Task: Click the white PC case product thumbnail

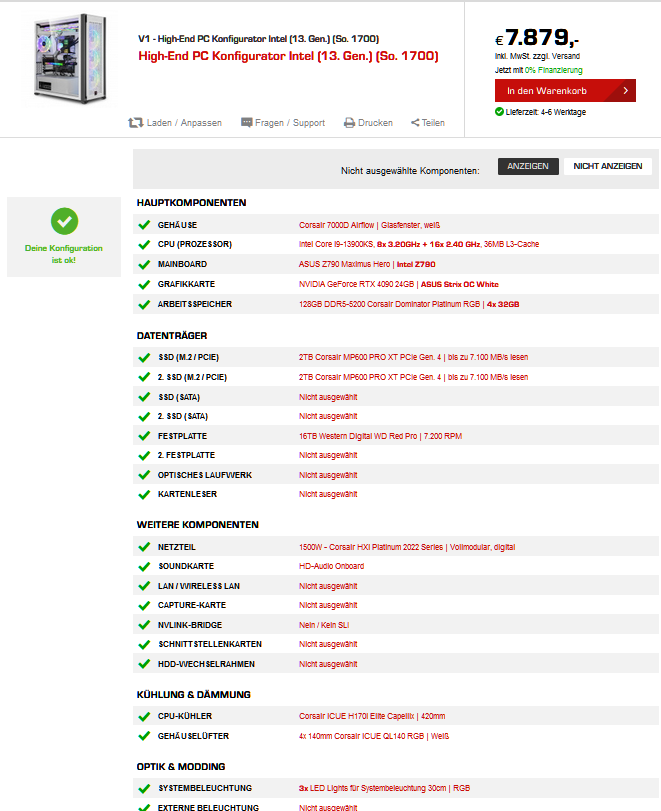Action: 70,58
